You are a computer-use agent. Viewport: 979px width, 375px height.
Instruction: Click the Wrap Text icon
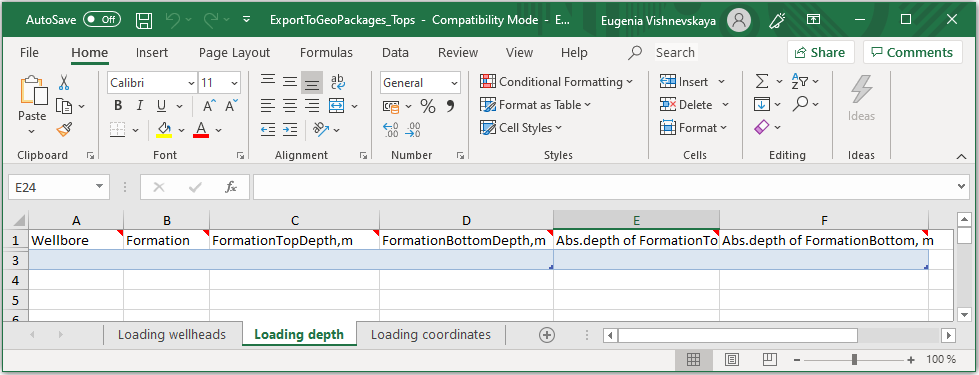tap(338, 82)
